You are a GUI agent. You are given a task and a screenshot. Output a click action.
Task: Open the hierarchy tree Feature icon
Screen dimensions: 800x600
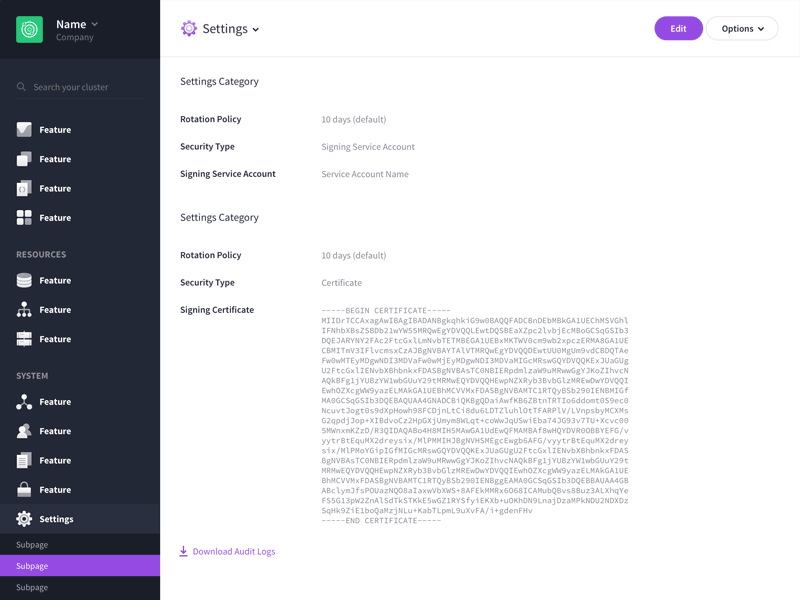click(x=24, y=310)
